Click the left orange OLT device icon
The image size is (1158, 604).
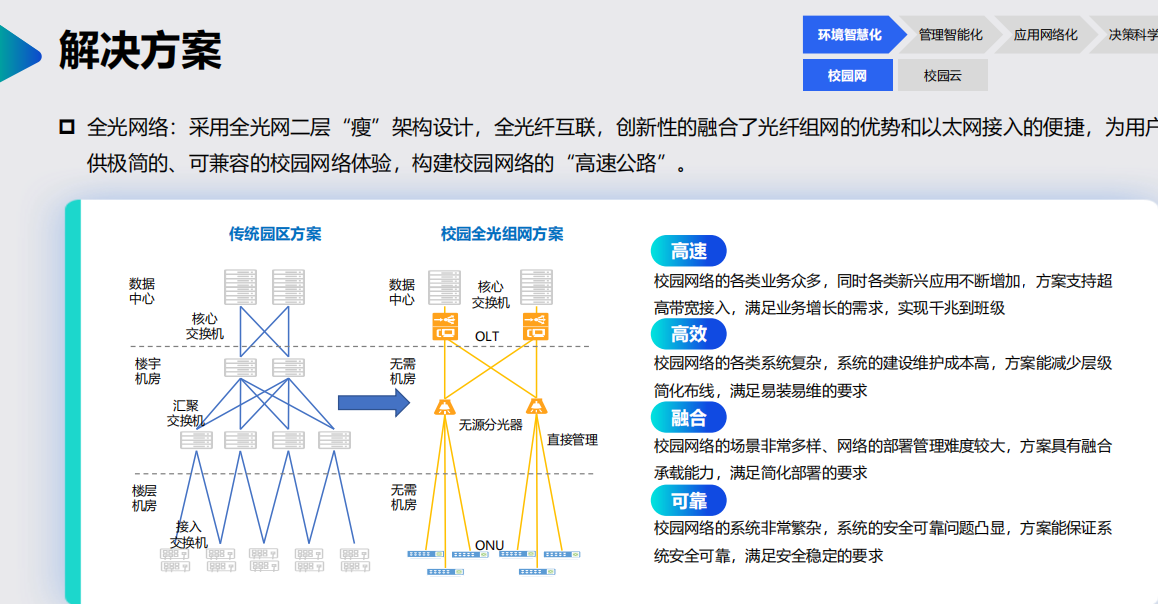[445, 326]
